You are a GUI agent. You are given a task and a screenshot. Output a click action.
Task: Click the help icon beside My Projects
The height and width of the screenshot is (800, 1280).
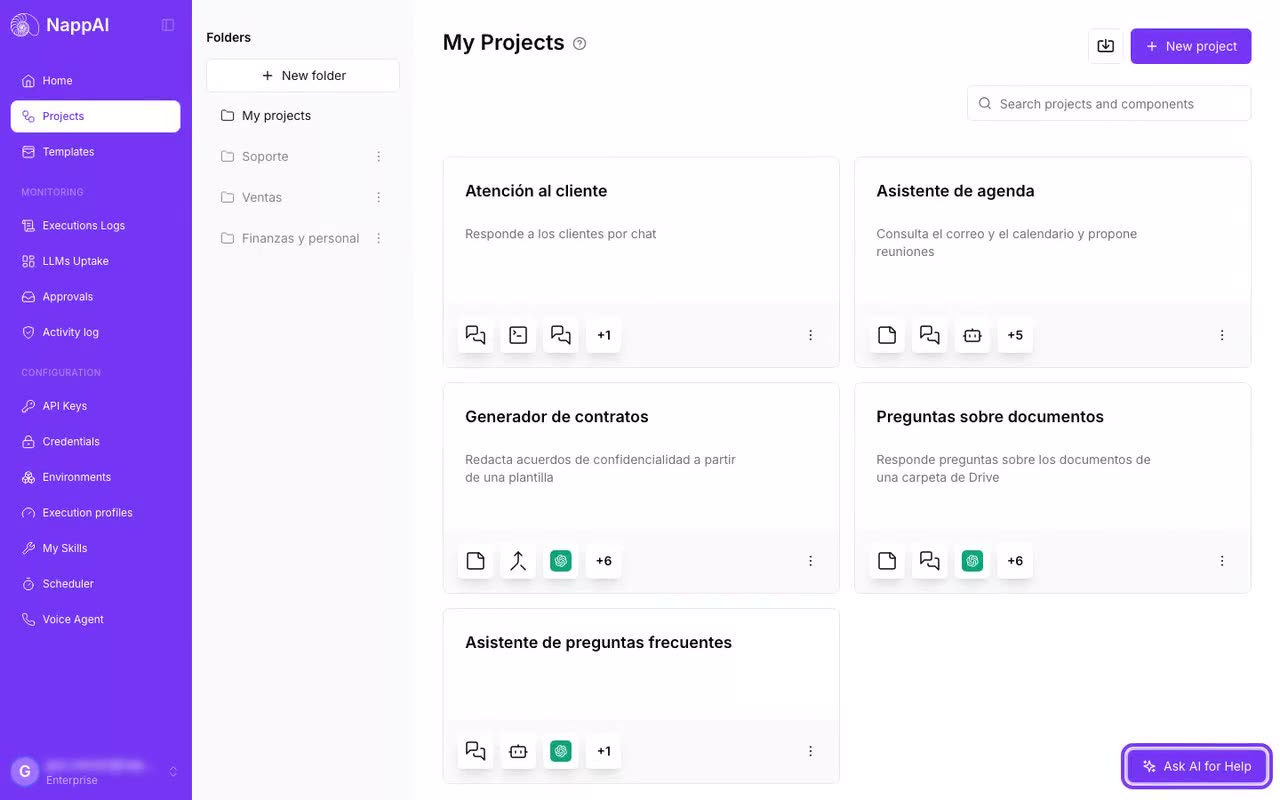579,43
